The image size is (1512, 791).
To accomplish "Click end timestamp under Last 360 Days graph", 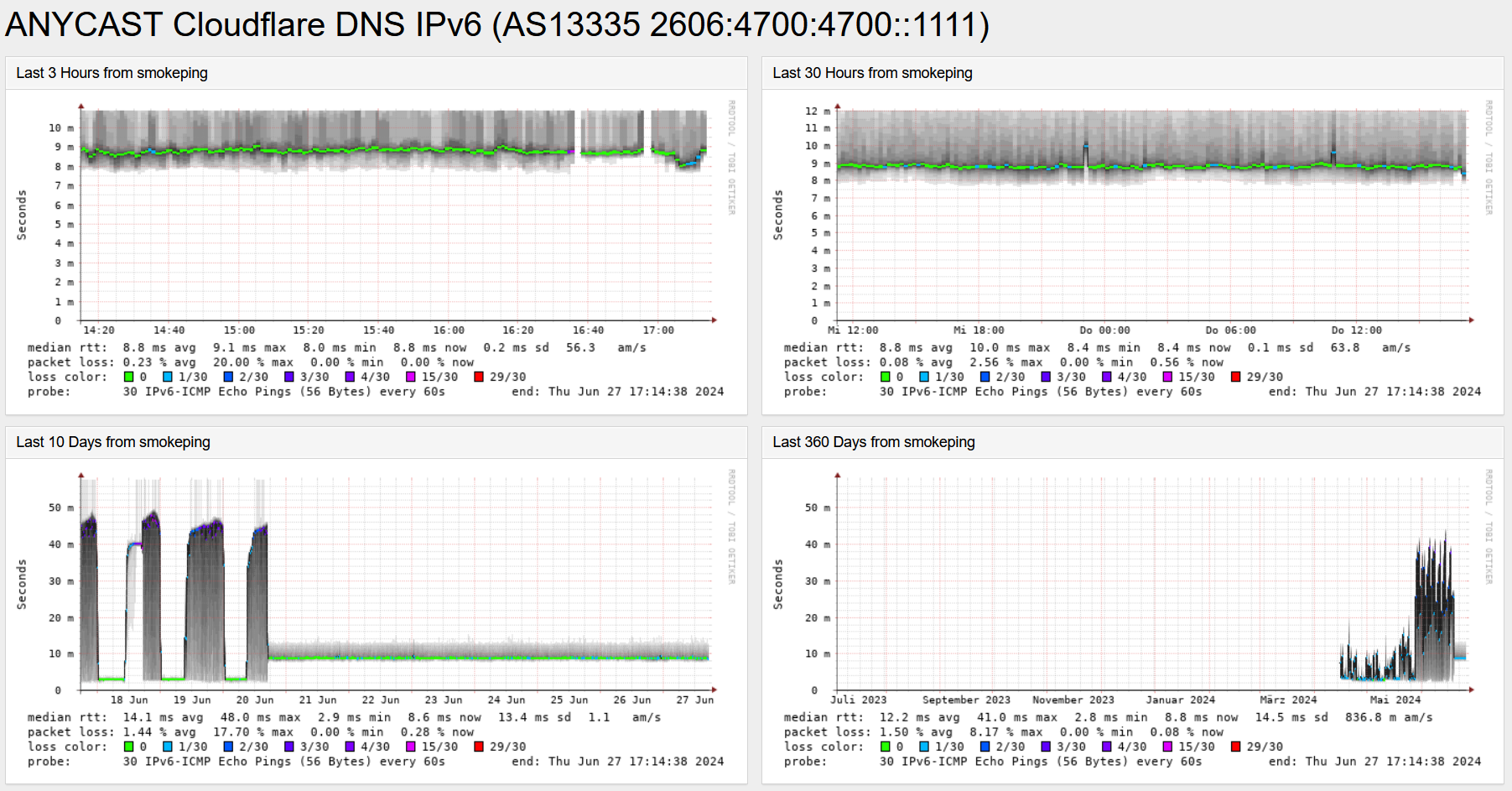I will tap(1375, 762).
